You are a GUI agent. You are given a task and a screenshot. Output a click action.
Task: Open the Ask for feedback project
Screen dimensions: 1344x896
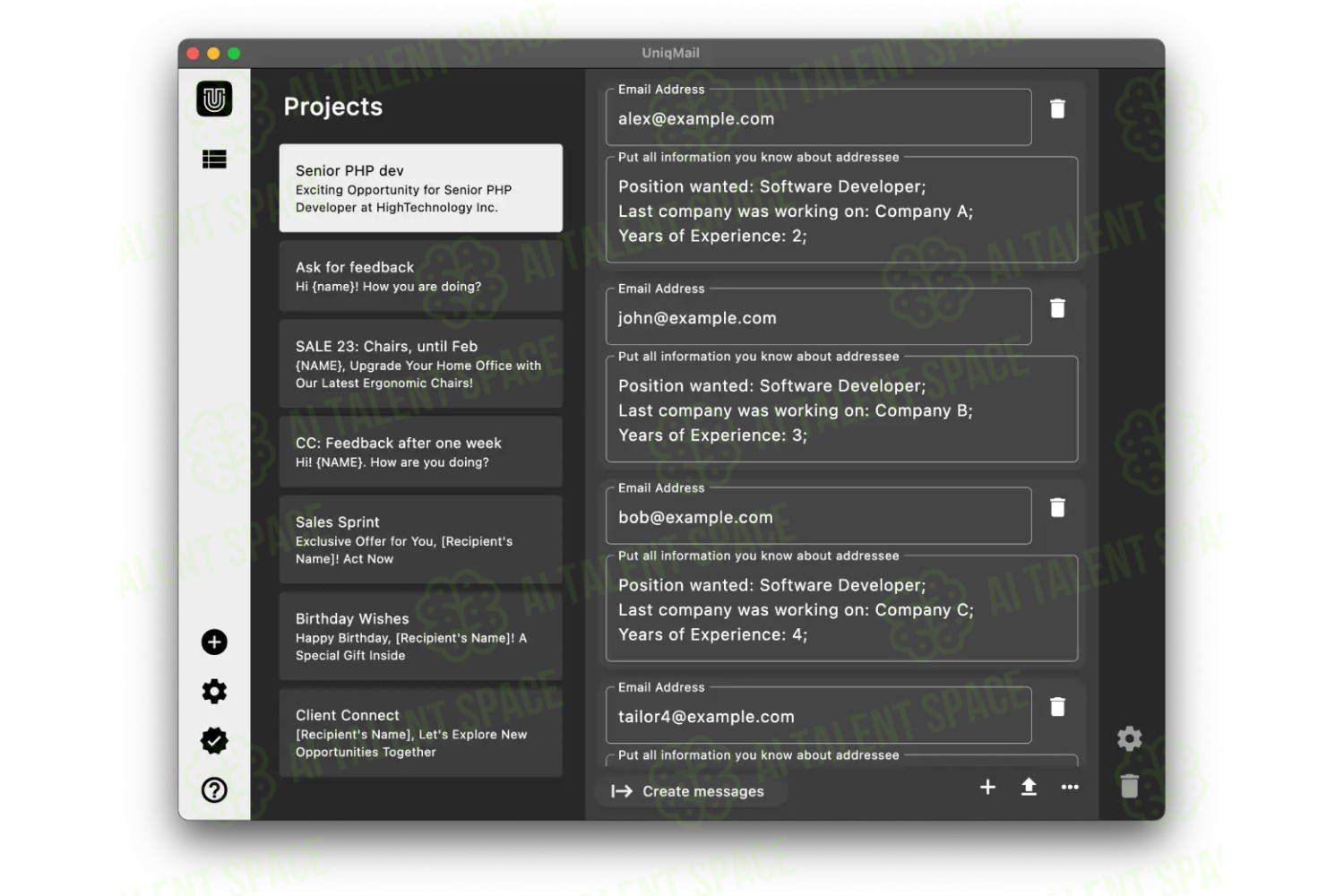(421, 276)
